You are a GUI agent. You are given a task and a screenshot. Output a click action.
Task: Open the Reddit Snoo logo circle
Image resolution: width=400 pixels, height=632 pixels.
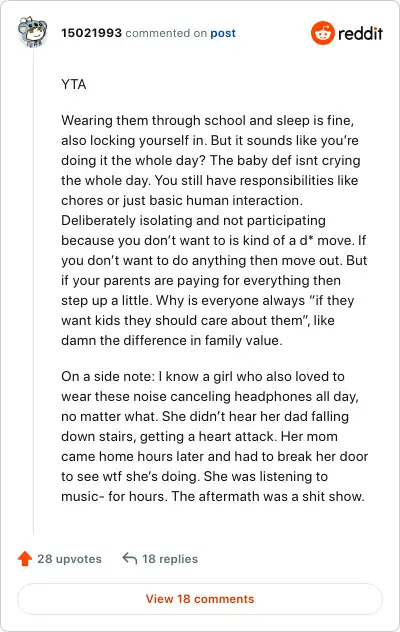coord(323,33)
